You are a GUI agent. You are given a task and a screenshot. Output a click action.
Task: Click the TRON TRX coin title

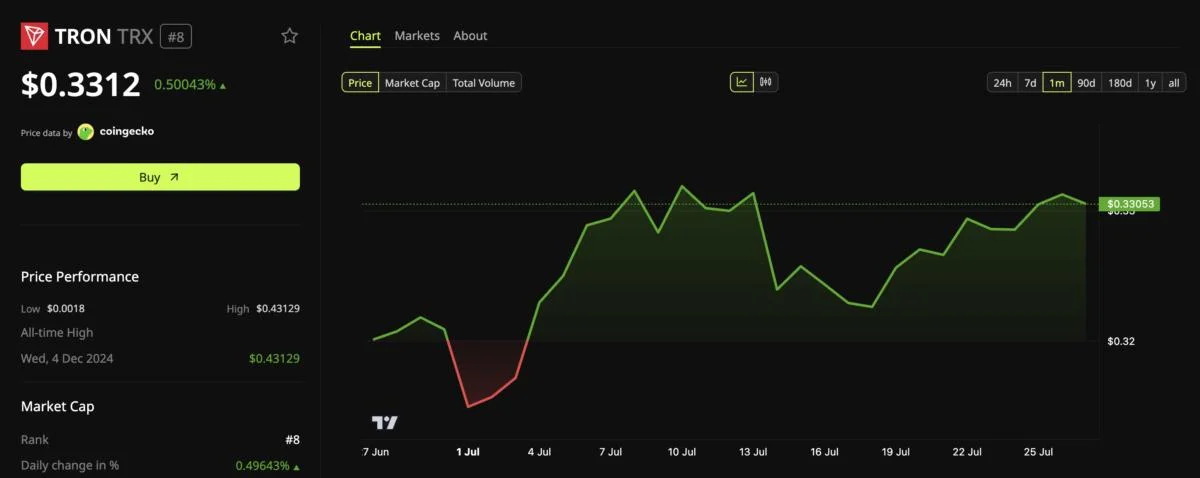[x=104, y=37]
